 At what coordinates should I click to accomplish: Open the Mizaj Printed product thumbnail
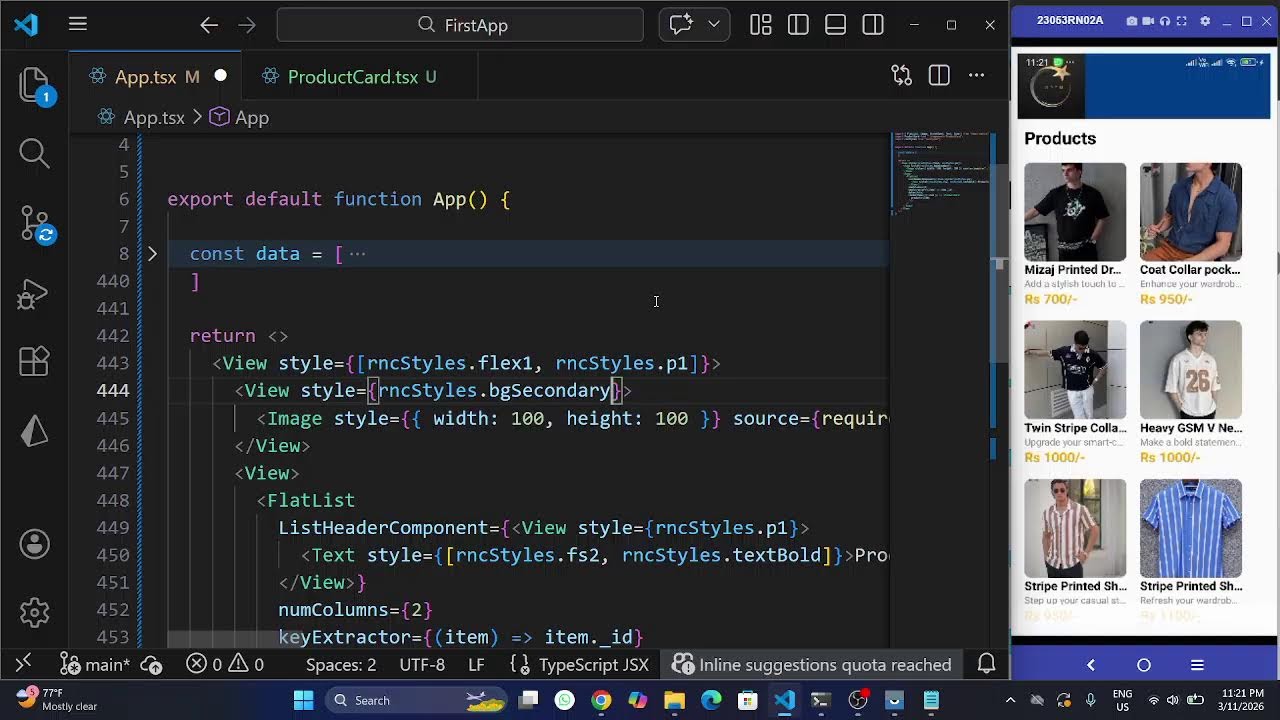coord(1075,212)
